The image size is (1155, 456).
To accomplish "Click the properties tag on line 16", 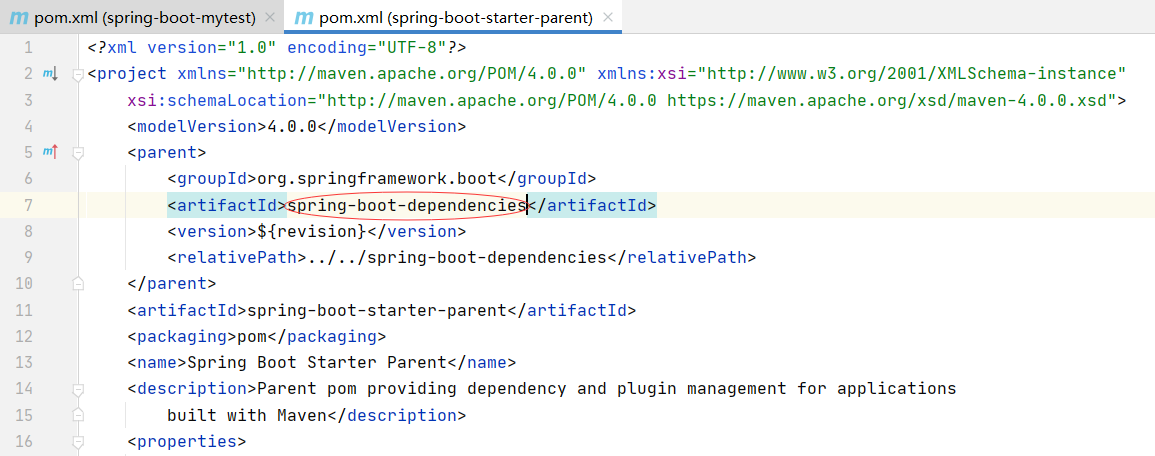I will pyautogui.click(x=186, y=442).
